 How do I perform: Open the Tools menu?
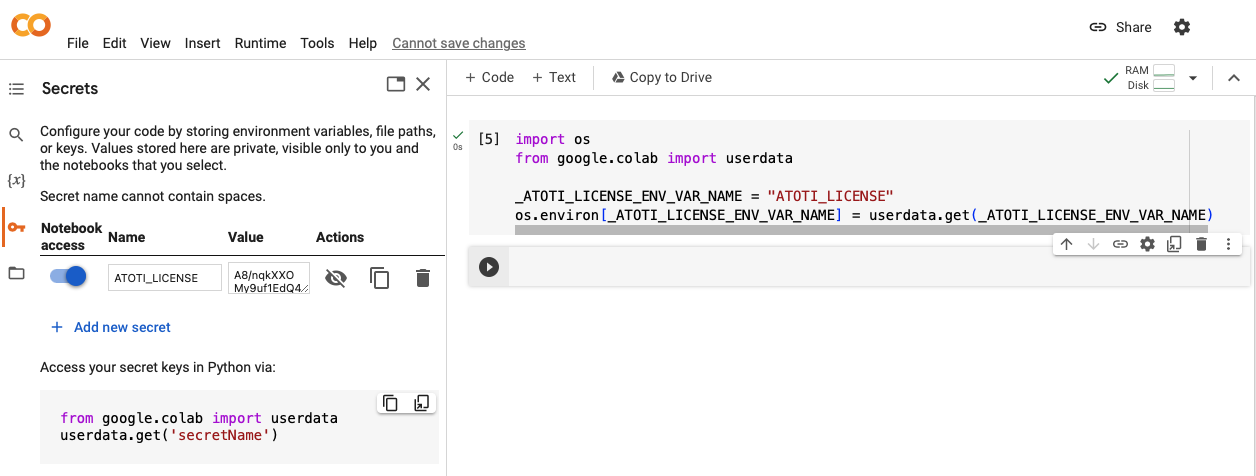317,43
